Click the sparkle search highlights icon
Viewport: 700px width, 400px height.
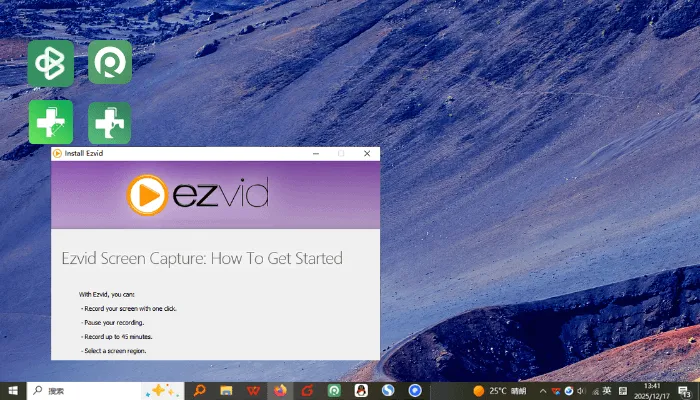click(162, 391)
